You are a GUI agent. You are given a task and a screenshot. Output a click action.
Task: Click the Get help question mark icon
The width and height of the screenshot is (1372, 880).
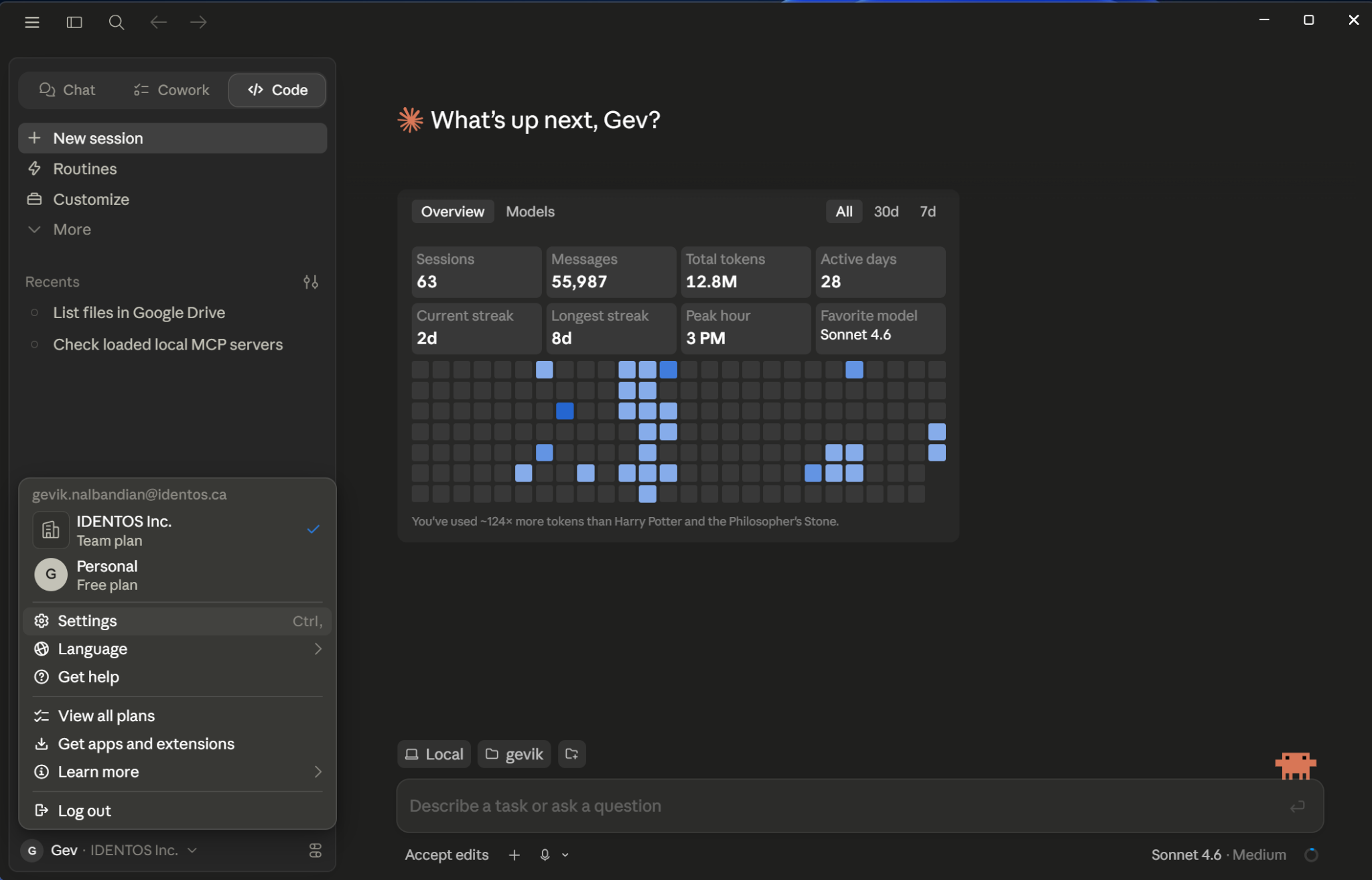pyautogui.click(x=42, y=677)
